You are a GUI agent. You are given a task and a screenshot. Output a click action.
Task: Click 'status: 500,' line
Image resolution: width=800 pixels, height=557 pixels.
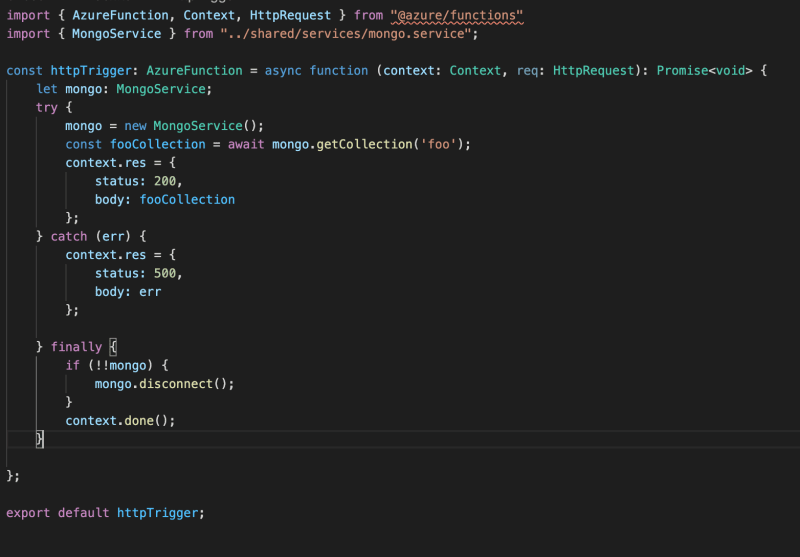click(139, 273)
